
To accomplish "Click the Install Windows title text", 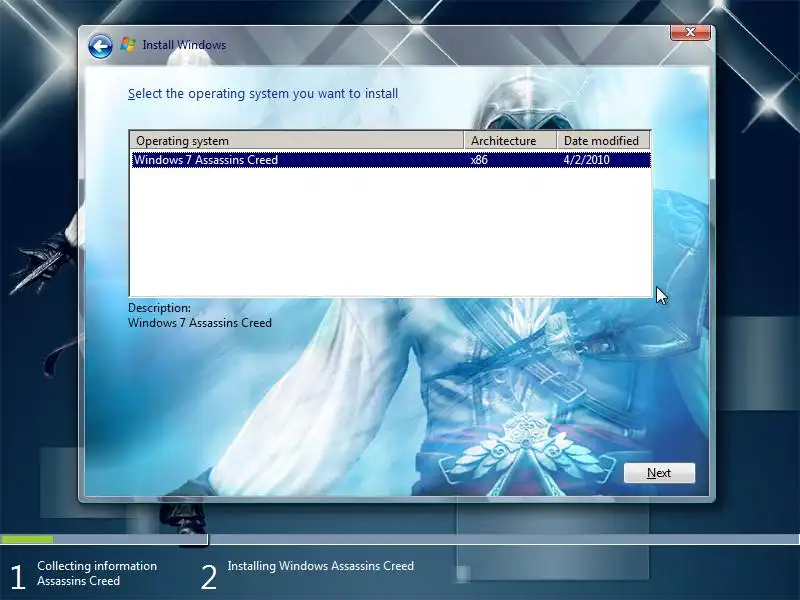I will click(x=184, y=45).
